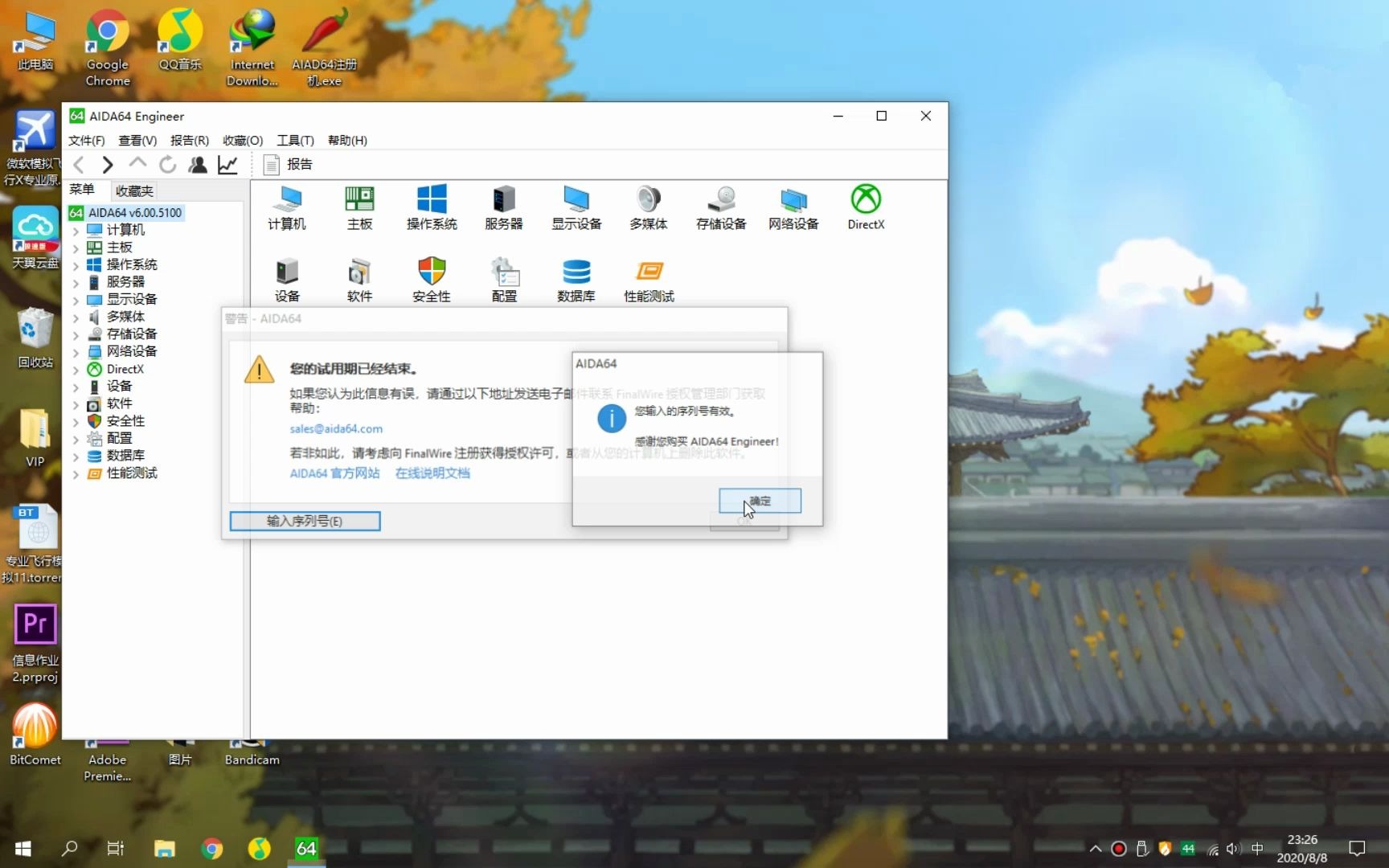The image size is (1389, 868).
Task: Click the Up level arrow in toolbar
Action: tap(137, 163)
